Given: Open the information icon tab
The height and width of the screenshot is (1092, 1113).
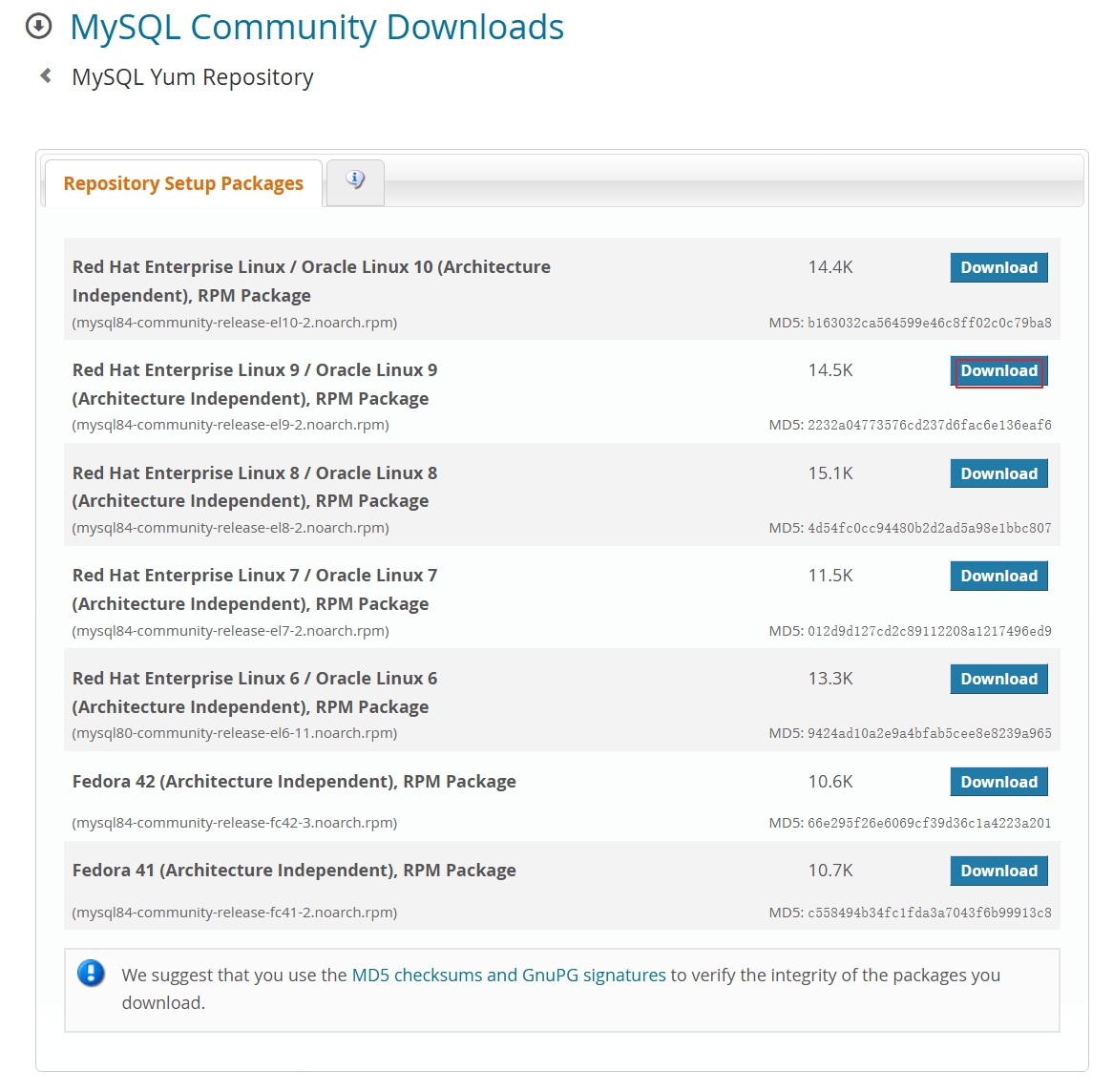Looking at the screenshot, I should click(x=355, y=181).
